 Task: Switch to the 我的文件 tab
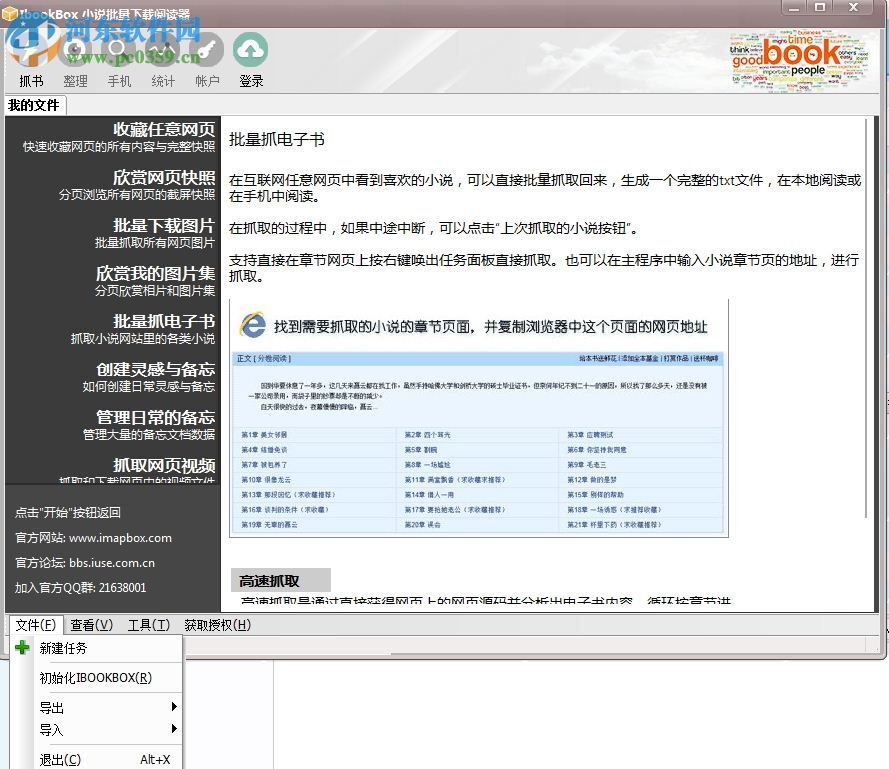36,105
